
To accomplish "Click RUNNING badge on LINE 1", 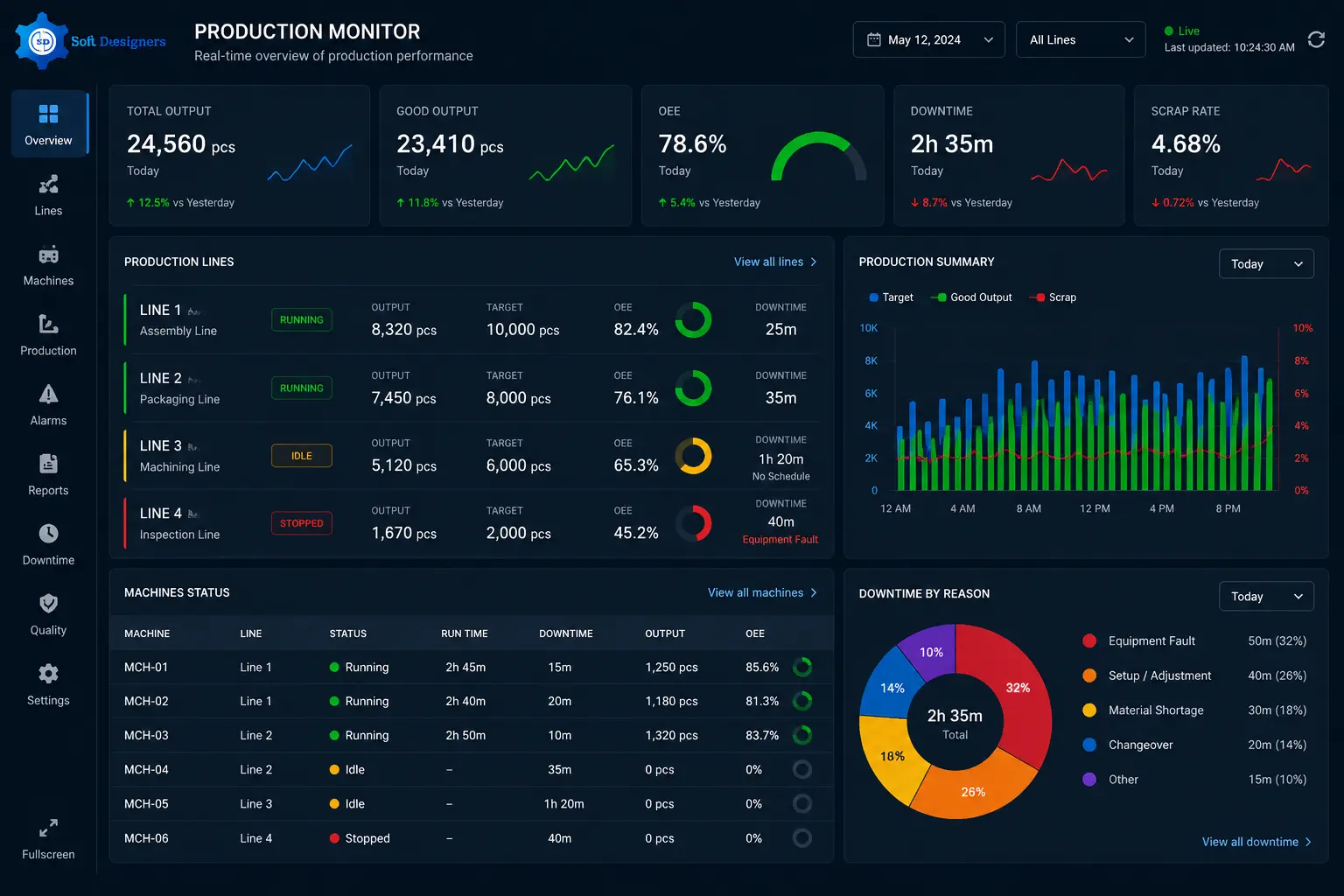I will coord(302,320).
